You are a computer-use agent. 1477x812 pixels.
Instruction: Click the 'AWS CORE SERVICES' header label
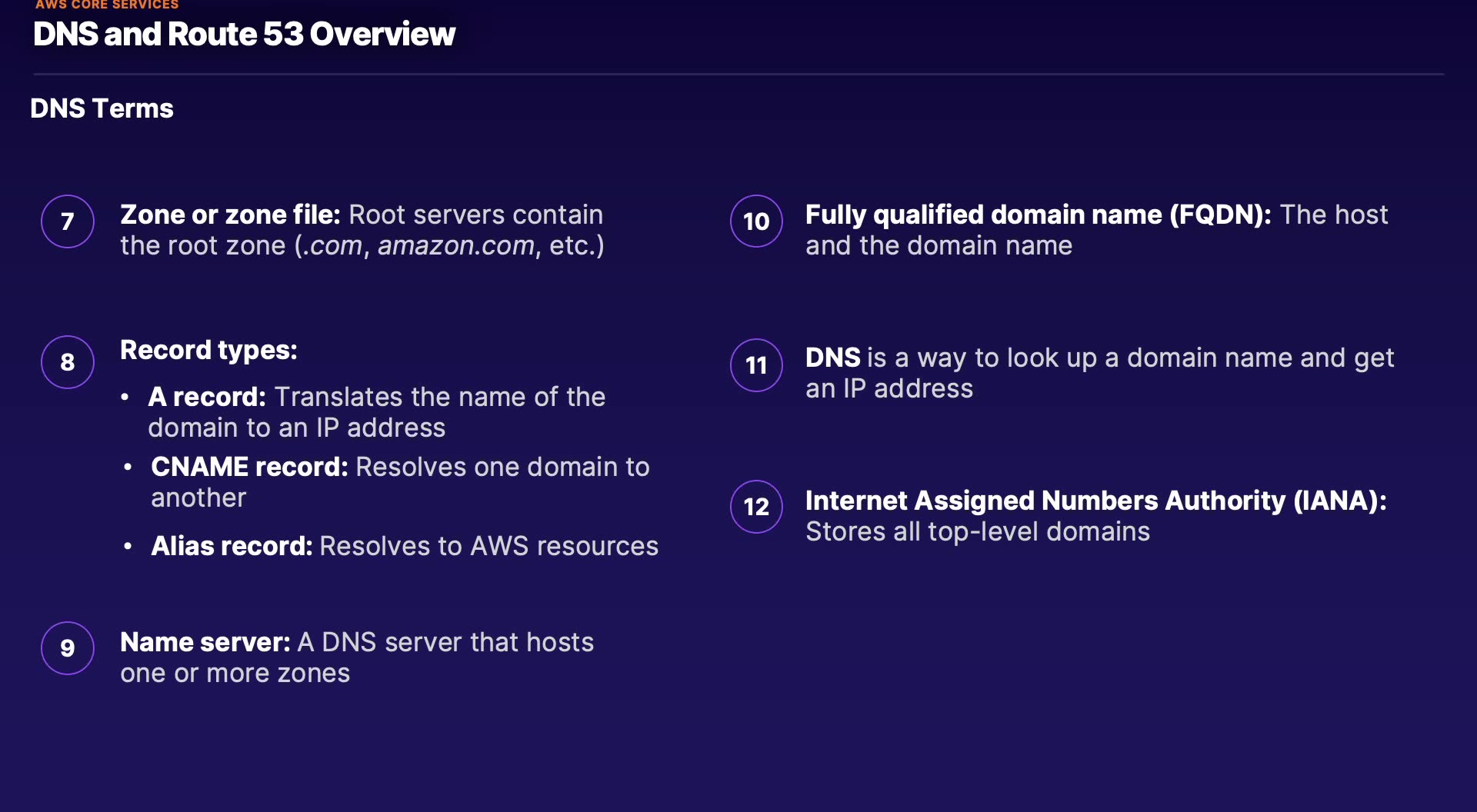coord(107,5)
